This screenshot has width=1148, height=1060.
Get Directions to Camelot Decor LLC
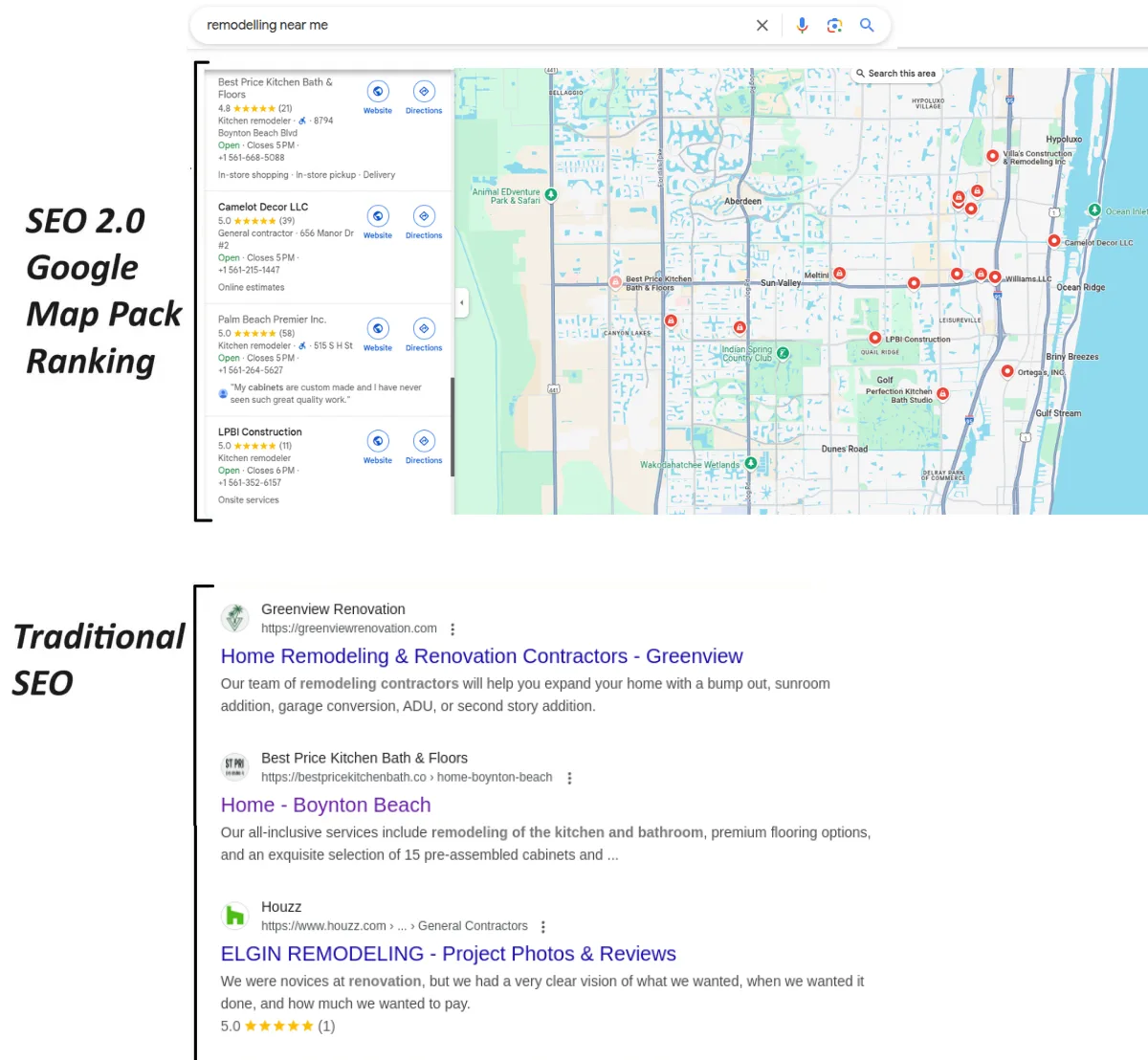coord(424,216)
